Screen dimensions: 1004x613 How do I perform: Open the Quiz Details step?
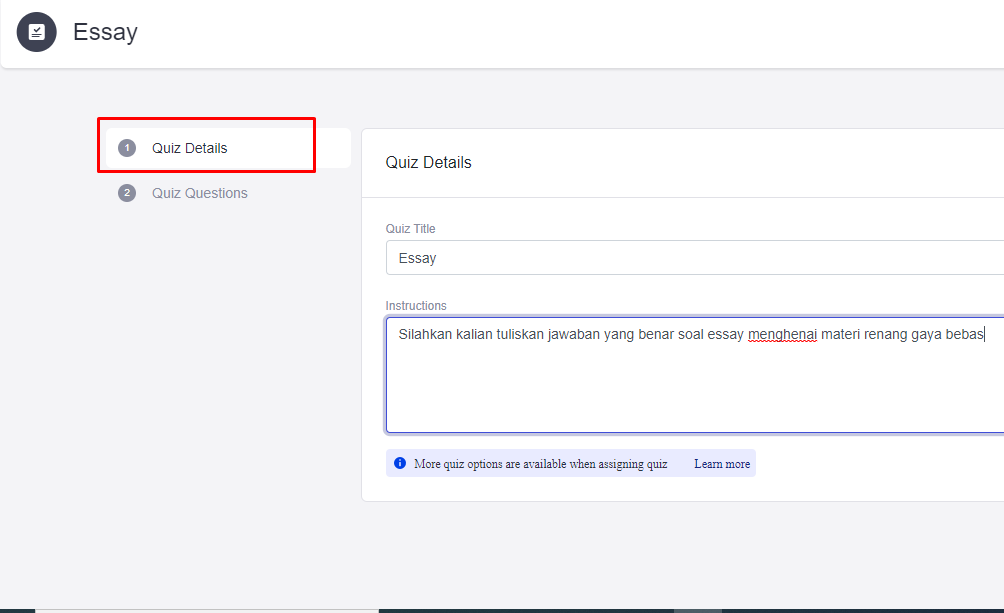coord(190,148)
